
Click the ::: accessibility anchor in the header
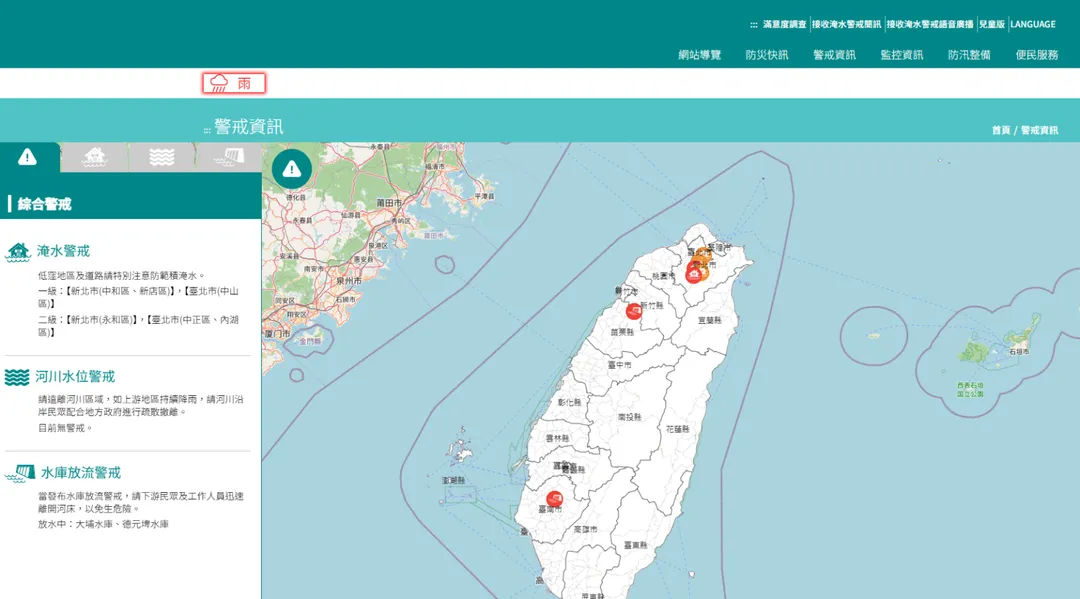[x=754, y=25]
